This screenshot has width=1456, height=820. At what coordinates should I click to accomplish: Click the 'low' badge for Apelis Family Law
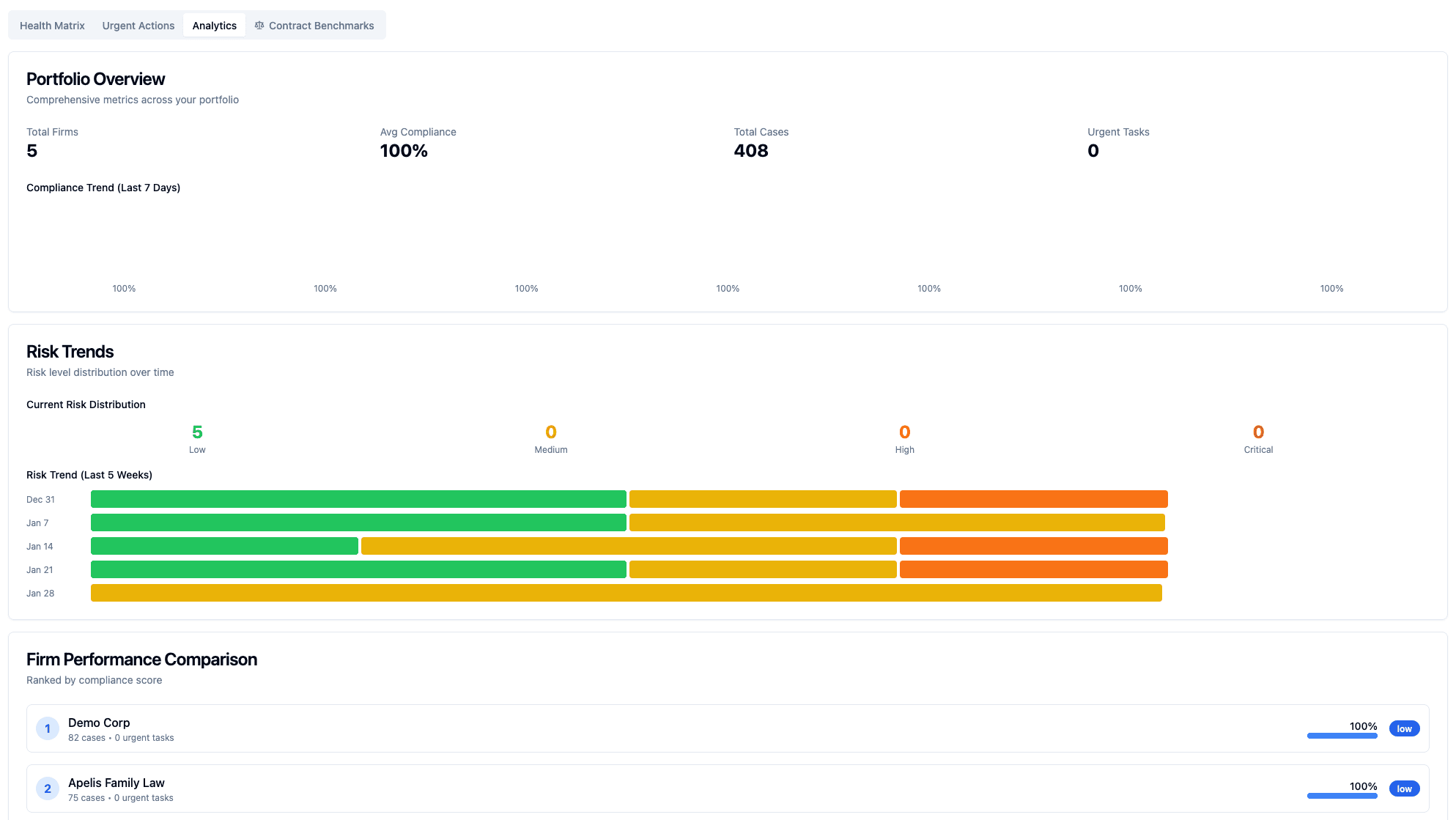coord(1404,788)
